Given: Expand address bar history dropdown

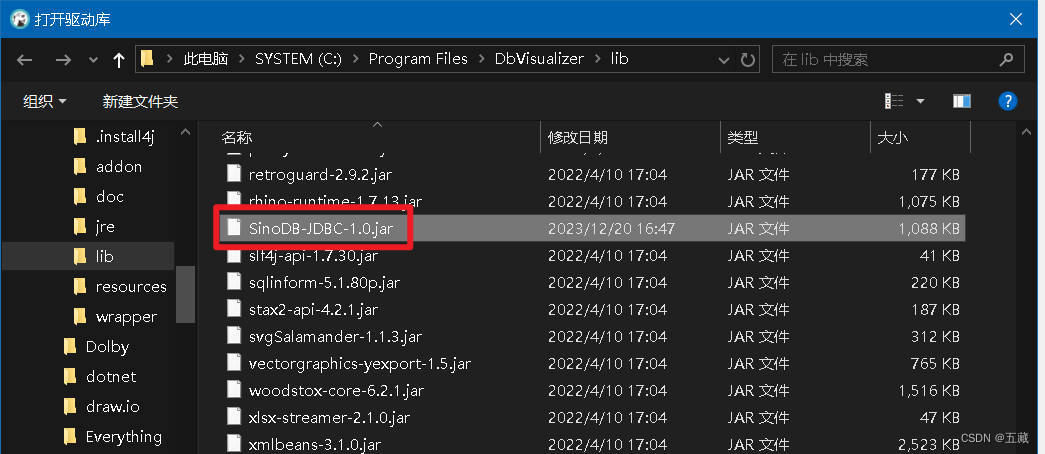Looking at the screenshot, I should [724, 60].
